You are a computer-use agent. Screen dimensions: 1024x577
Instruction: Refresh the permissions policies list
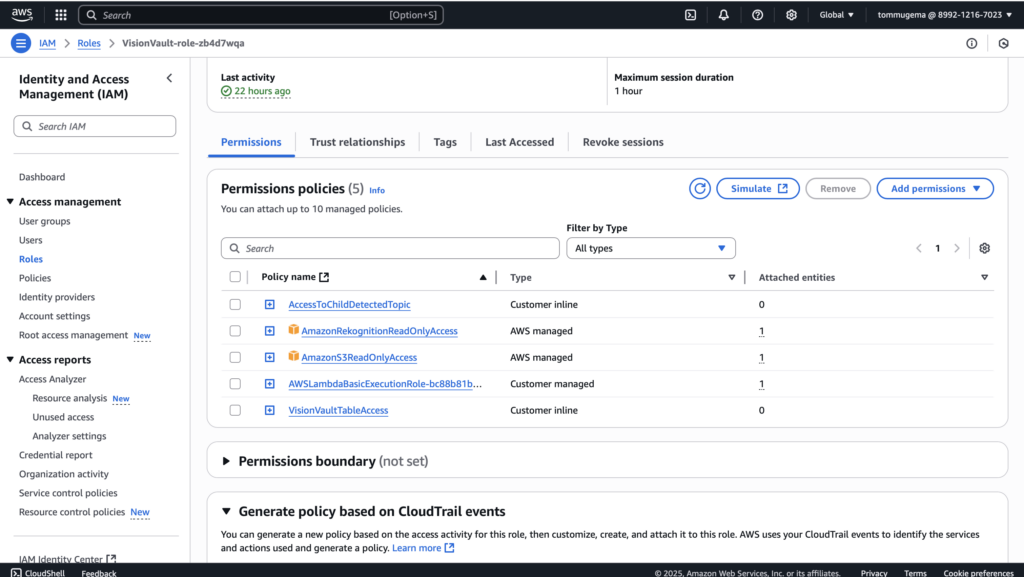[x=700, y=188]
